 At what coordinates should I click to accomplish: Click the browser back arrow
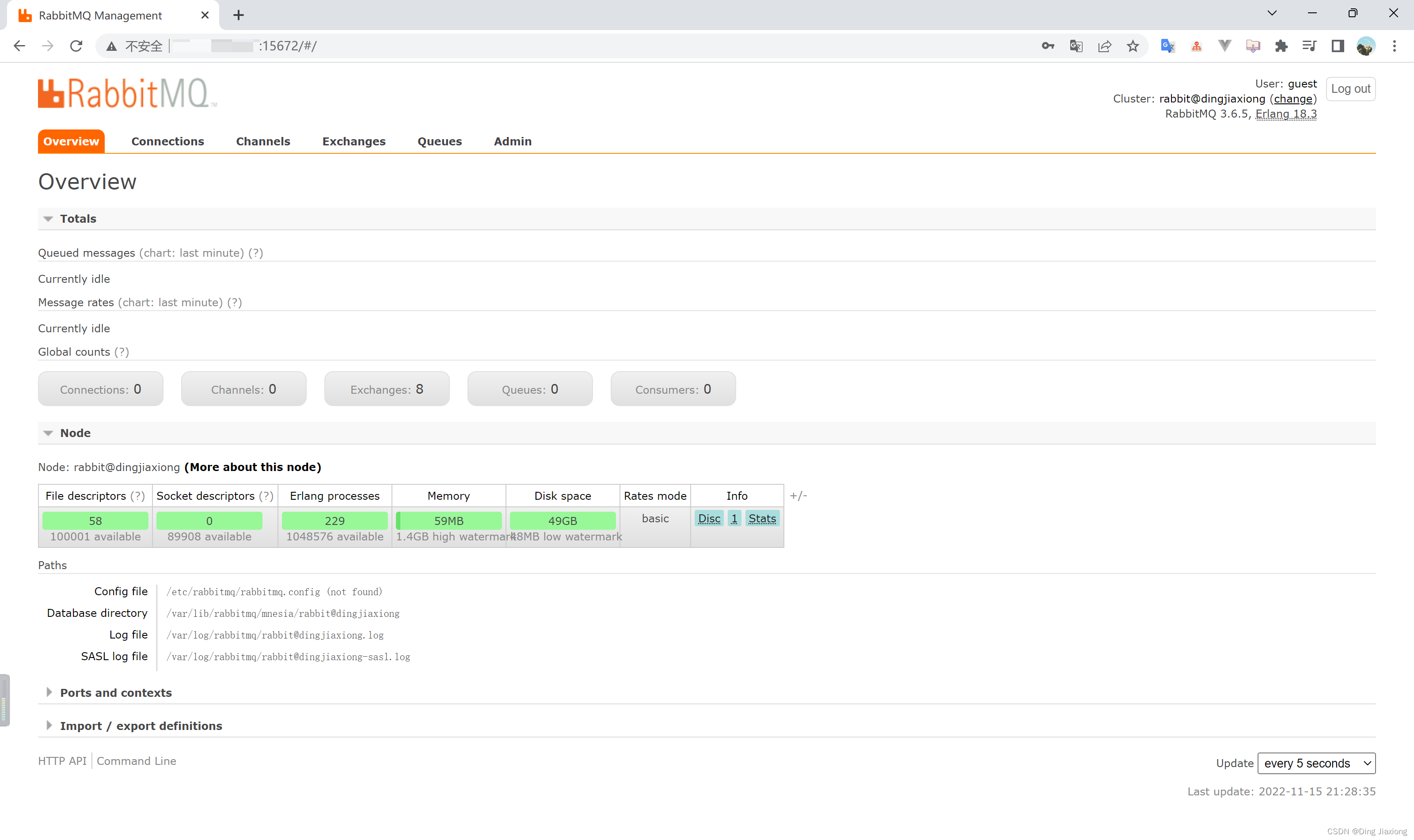[x=19, y=46]
